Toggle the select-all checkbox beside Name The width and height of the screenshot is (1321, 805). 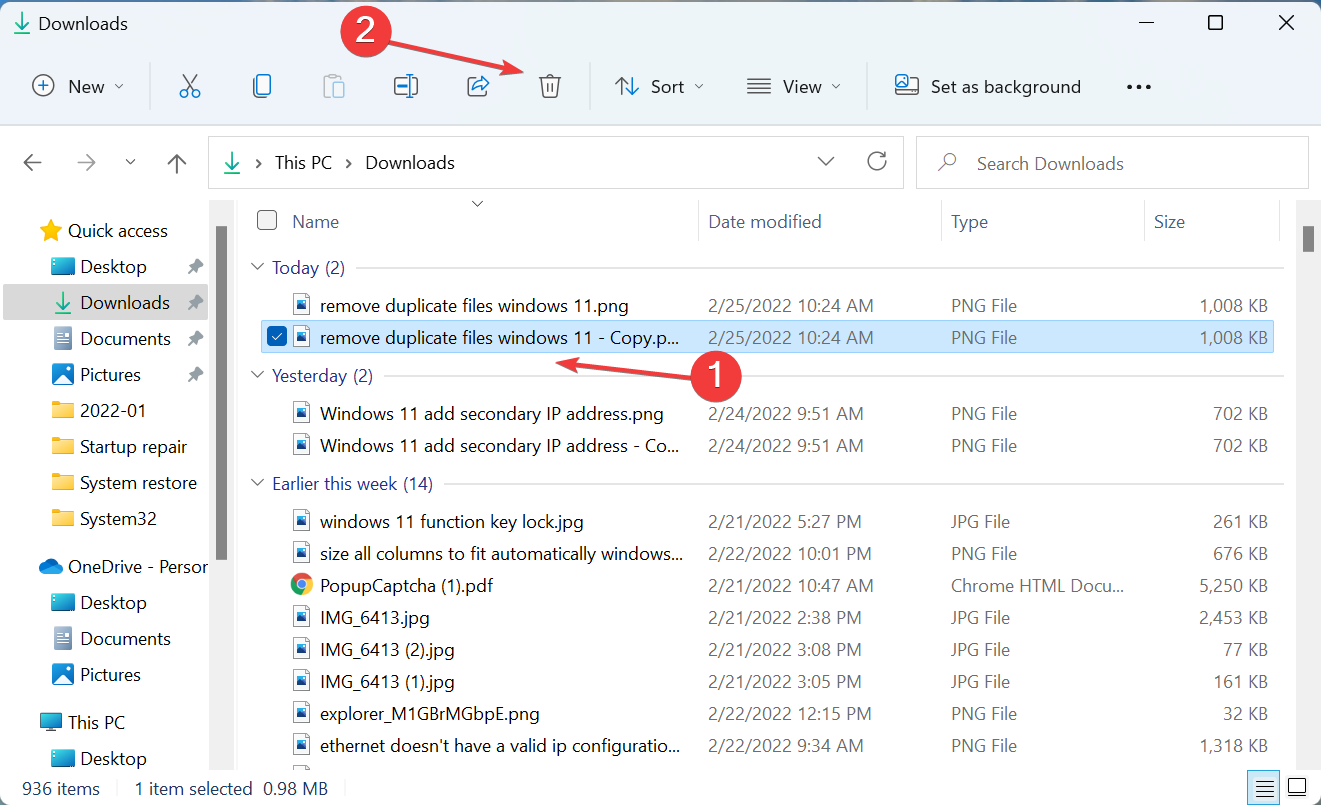(267, 221)
